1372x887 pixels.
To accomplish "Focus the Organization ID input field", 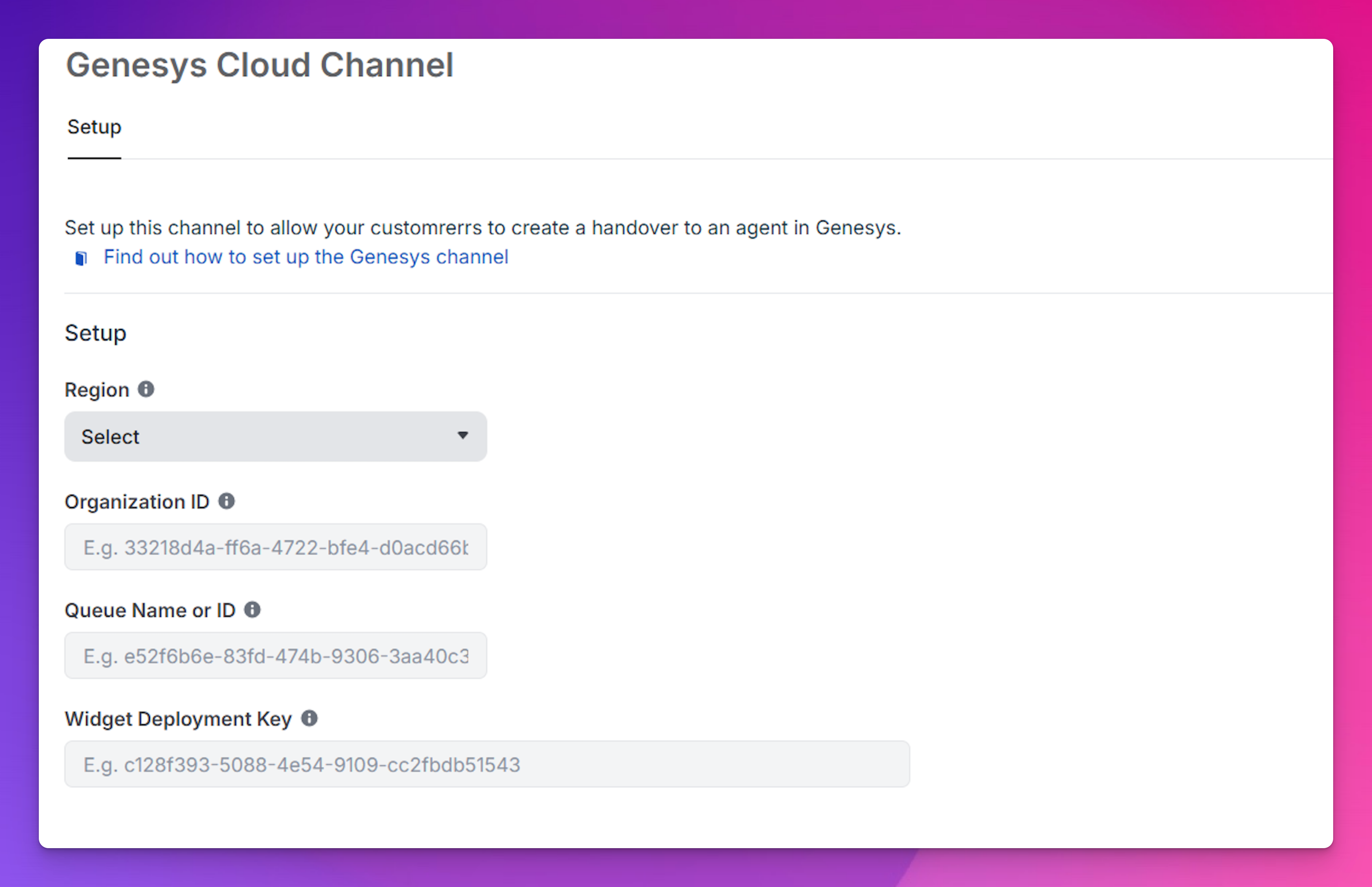I will 275,547.
